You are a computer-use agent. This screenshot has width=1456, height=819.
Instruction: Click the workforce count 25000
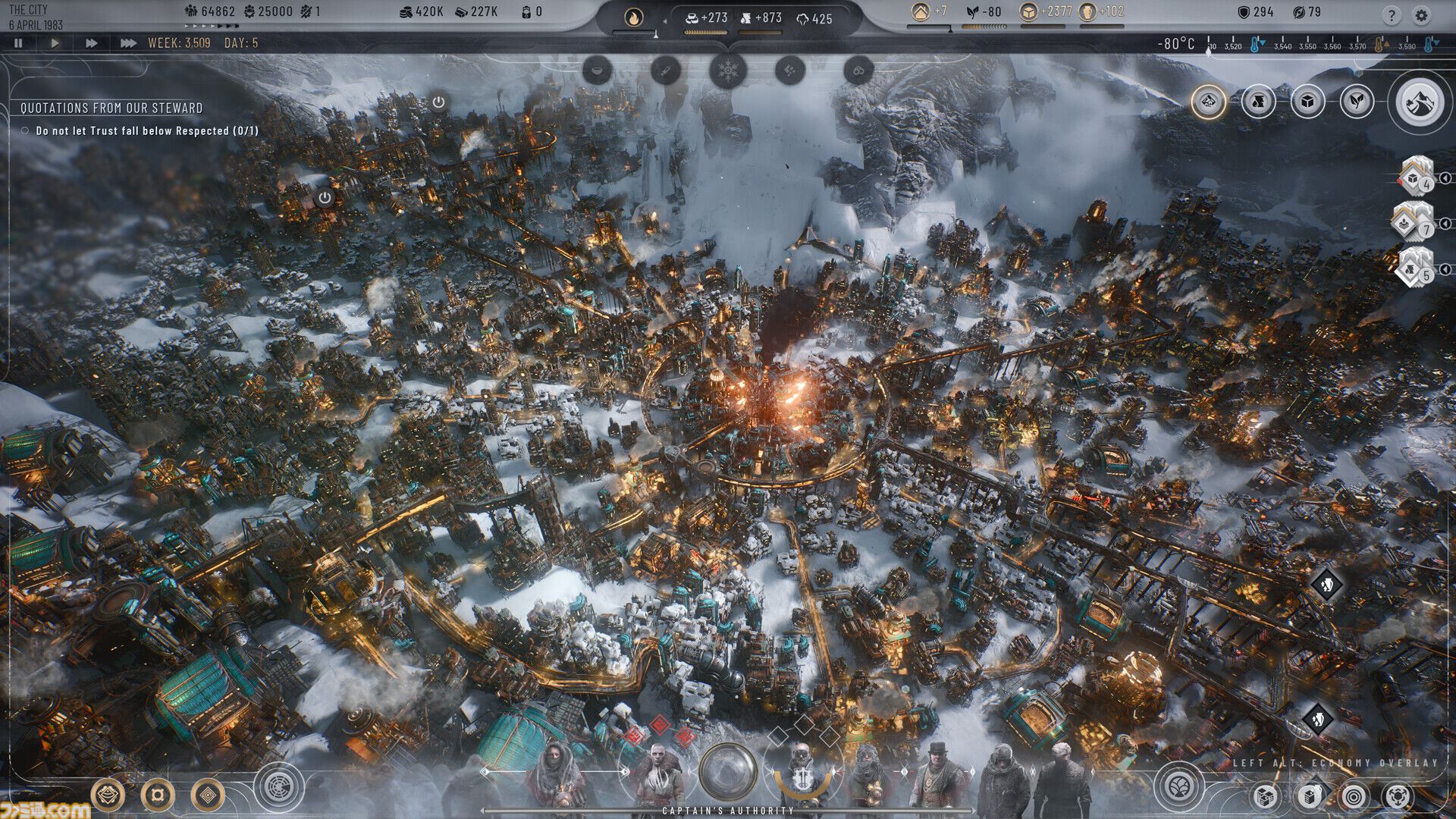click(x=275, y=11)
